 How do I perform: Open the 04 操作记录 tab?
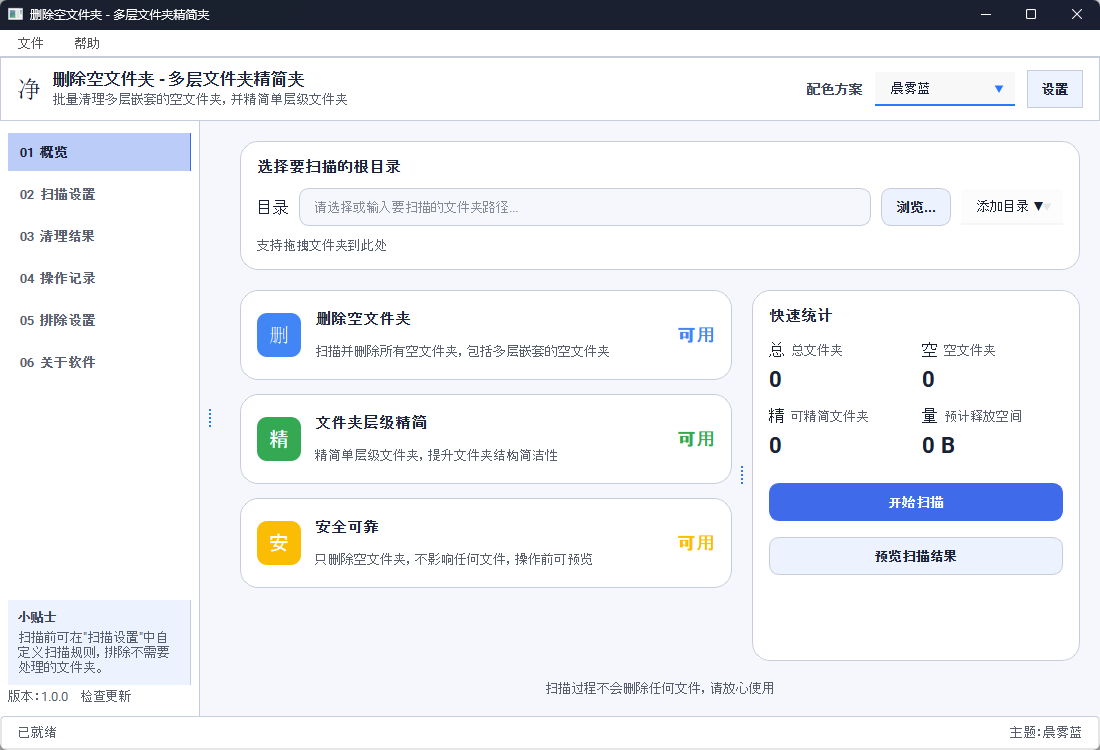click(x=99, y=279)
